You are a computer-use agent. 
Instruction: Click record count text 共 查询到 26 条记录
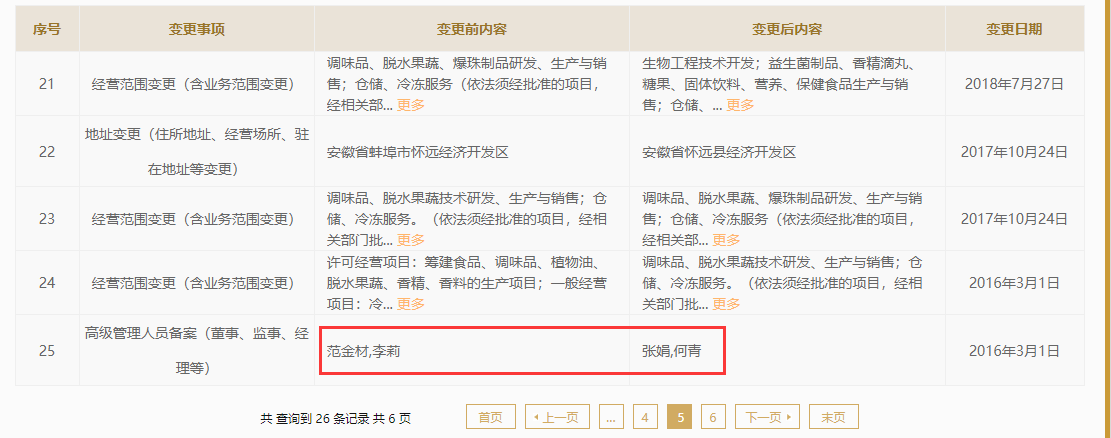click(x=315, y=419)
